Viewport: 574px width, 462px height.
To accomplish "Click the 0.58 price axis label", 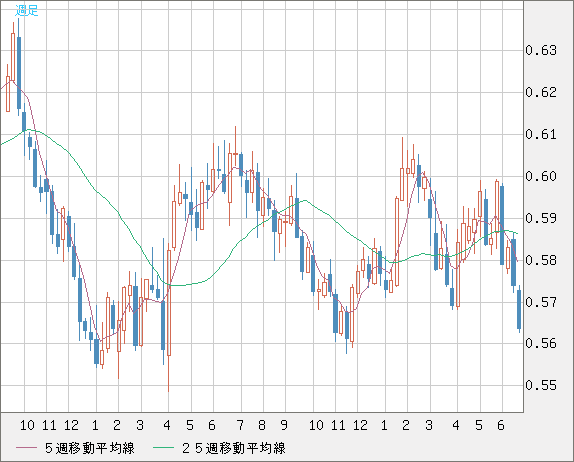I will pos(541,260).
